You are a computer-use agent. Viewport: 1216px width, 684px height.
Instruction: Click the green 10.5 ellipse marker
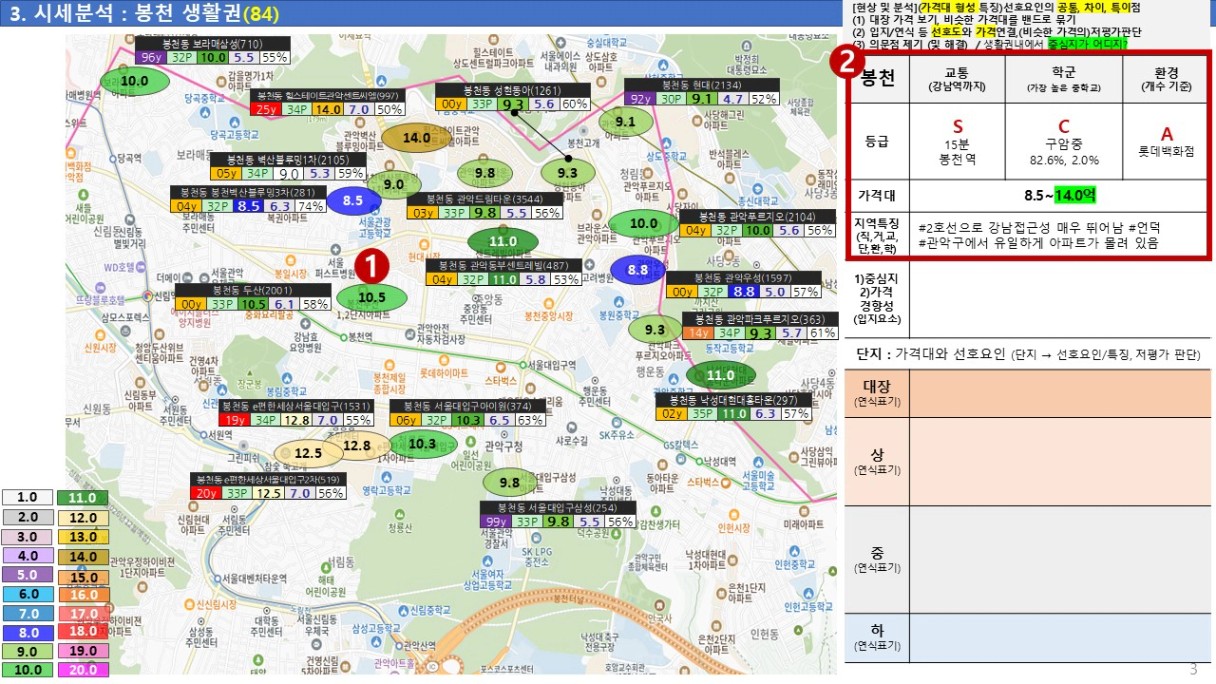(372, 297)
